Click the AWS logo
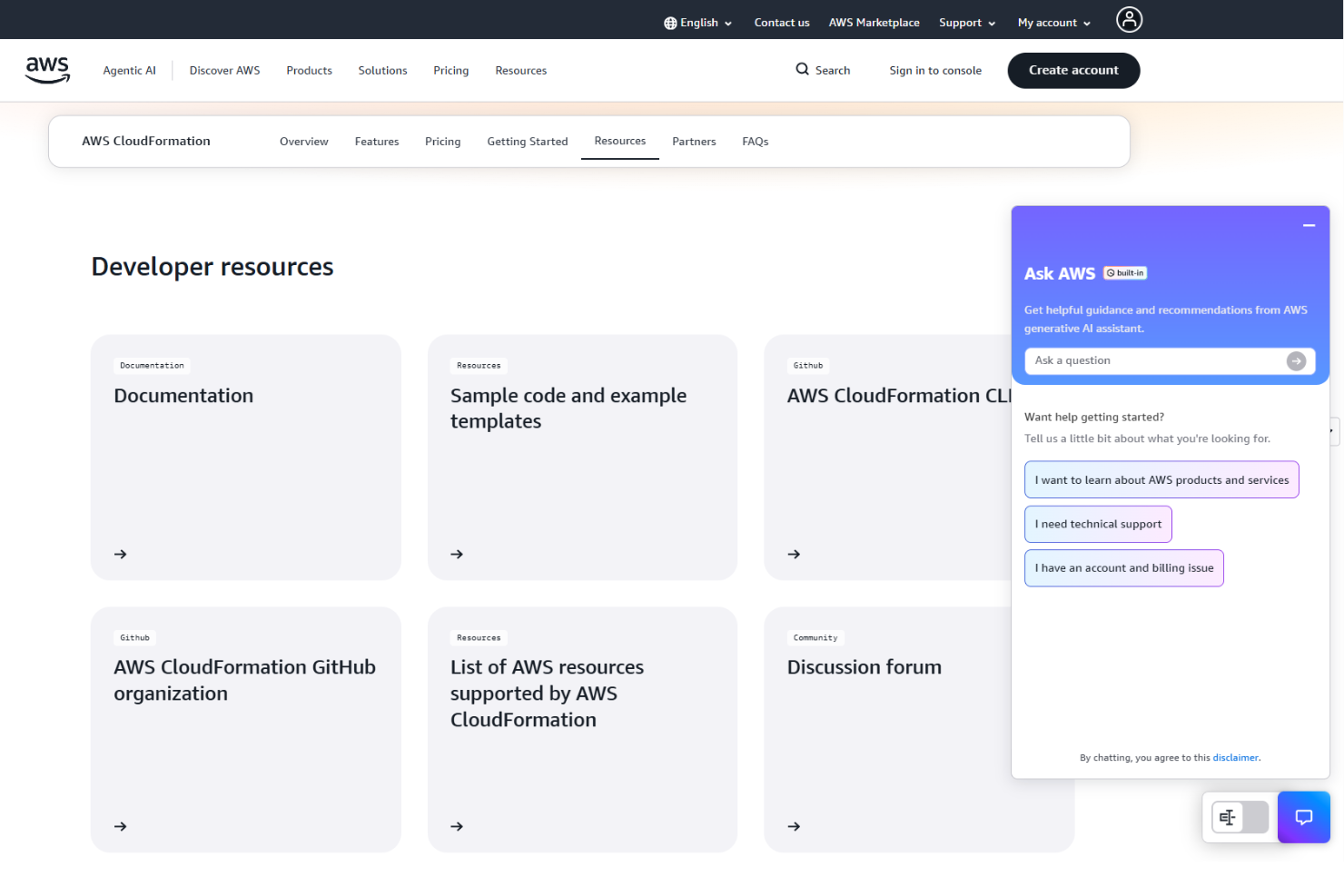Viewport: 1344px width, 896px height. 47,70
